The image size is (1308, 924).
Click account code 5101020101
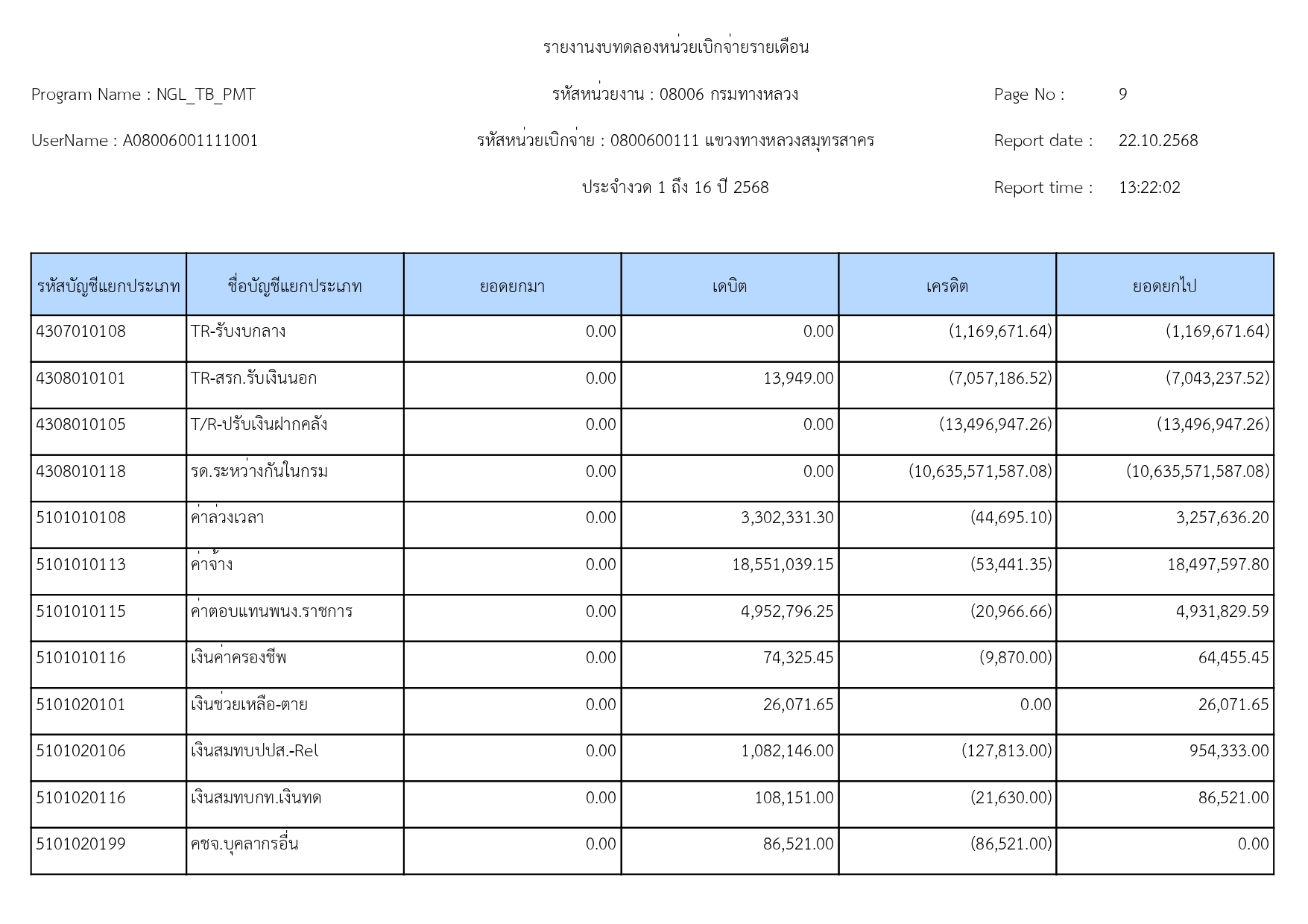click(81, 705)
